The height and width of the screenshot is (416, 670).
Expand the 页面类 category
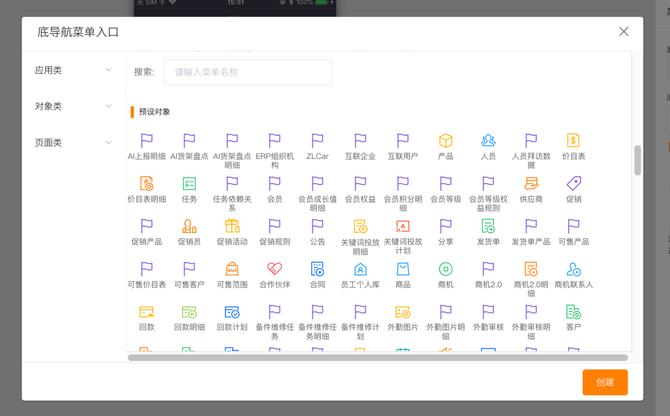74,142
